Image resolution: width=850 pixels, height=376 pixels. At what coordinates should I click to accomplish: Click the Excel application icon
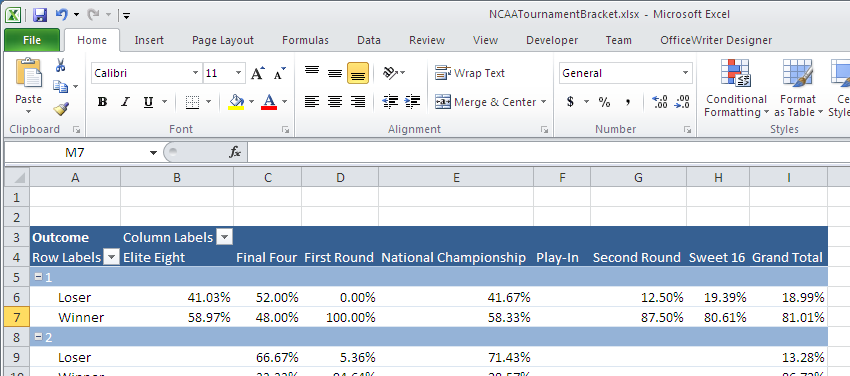(x=13, y=15)
